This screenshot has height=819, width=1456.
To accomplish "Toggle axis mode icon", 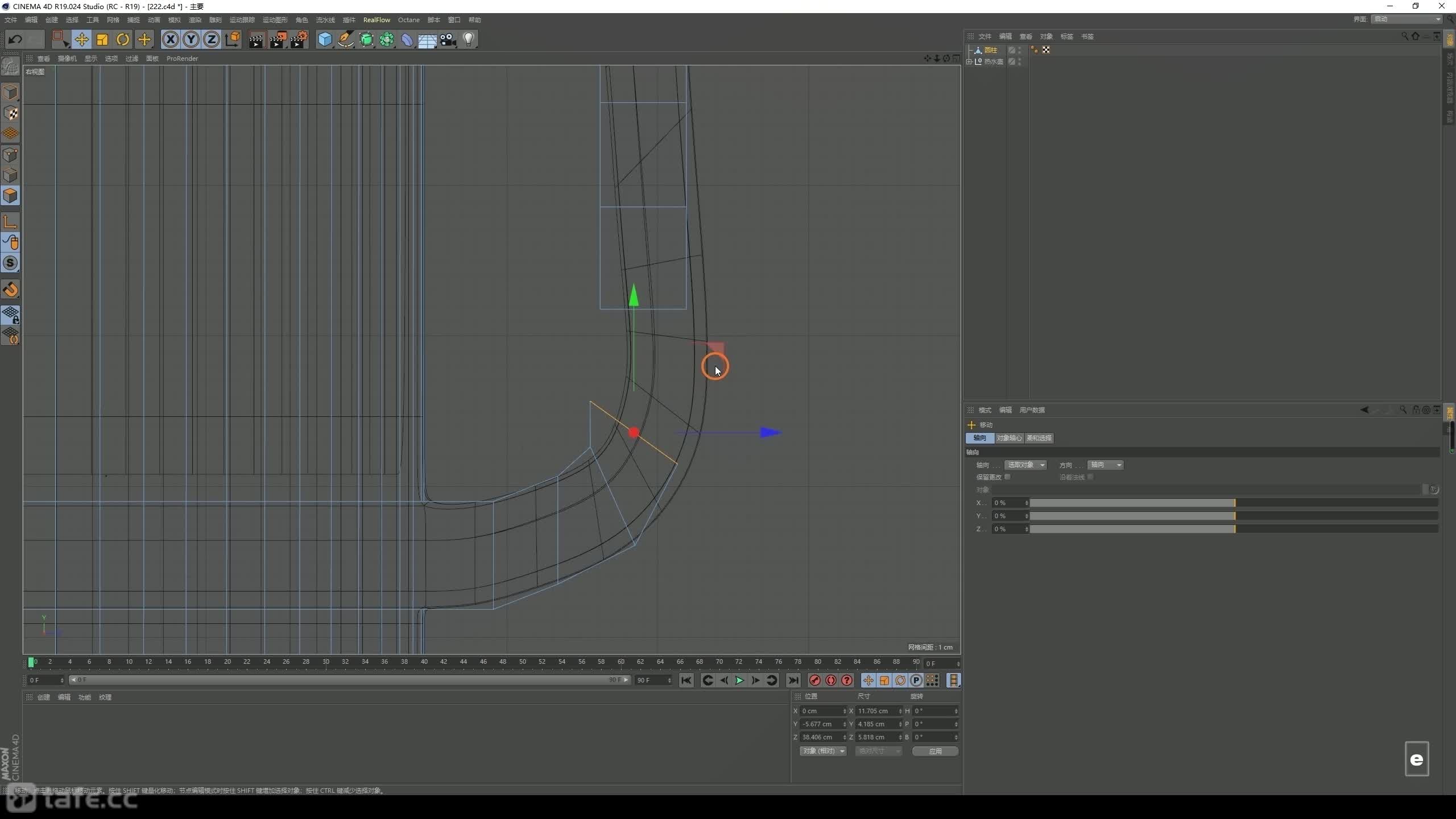I will 10,222.
